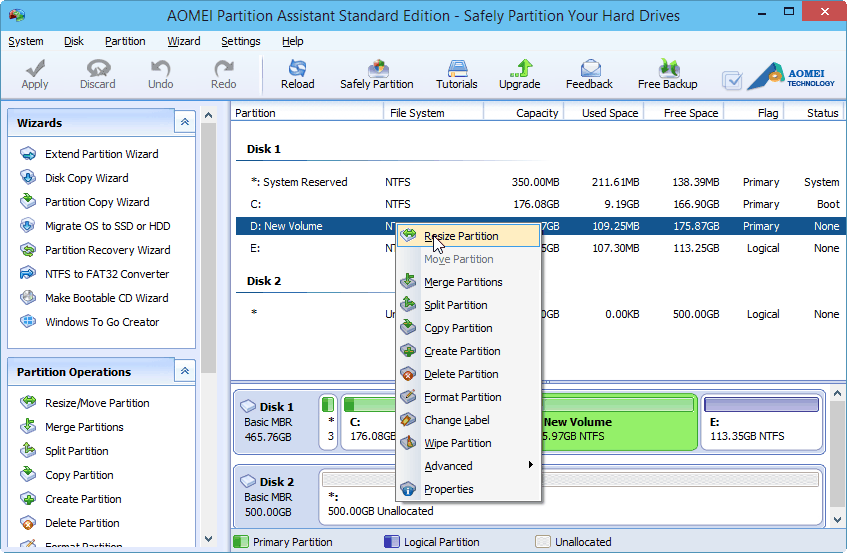The width and height of the screenshot is (847, 553).
Task: Click the AOMEI Technology logo
Action: point(792,77)
